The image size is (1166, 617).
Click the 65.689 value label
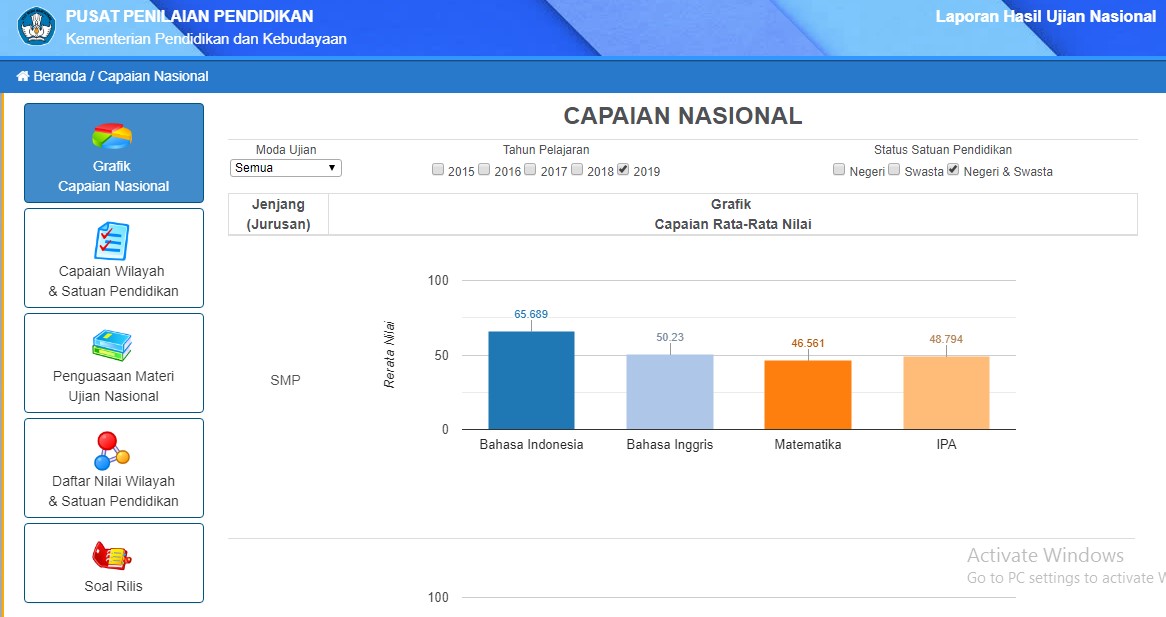531,314
